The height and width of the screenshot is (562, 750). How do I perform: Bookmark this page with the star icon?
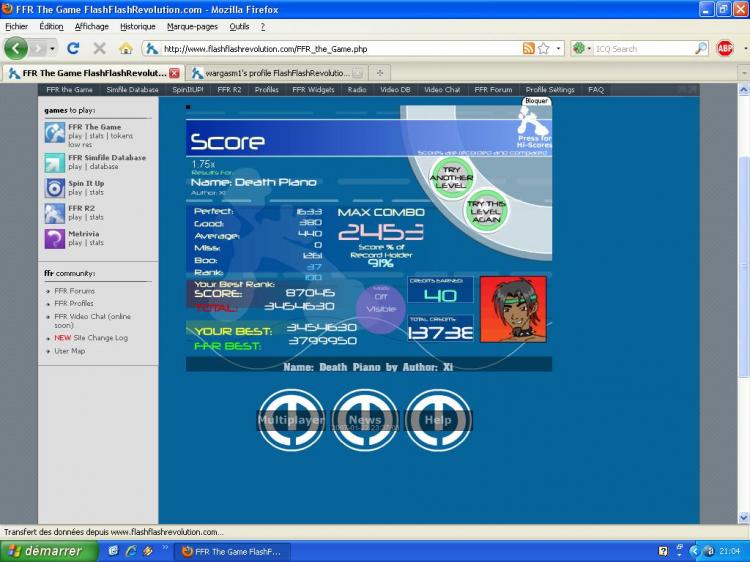click(x=543, y=48)
